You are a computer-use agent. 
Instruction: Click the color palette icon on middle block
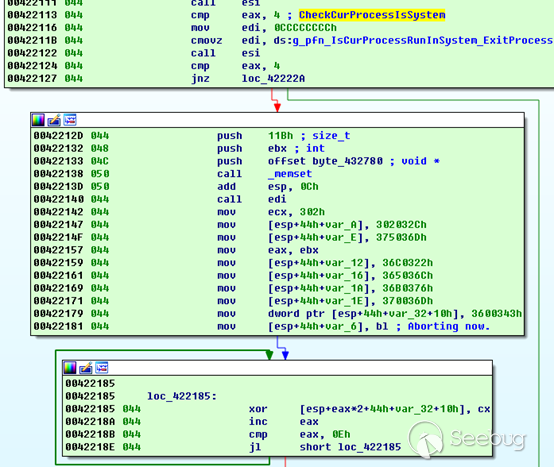click(38, 120)
